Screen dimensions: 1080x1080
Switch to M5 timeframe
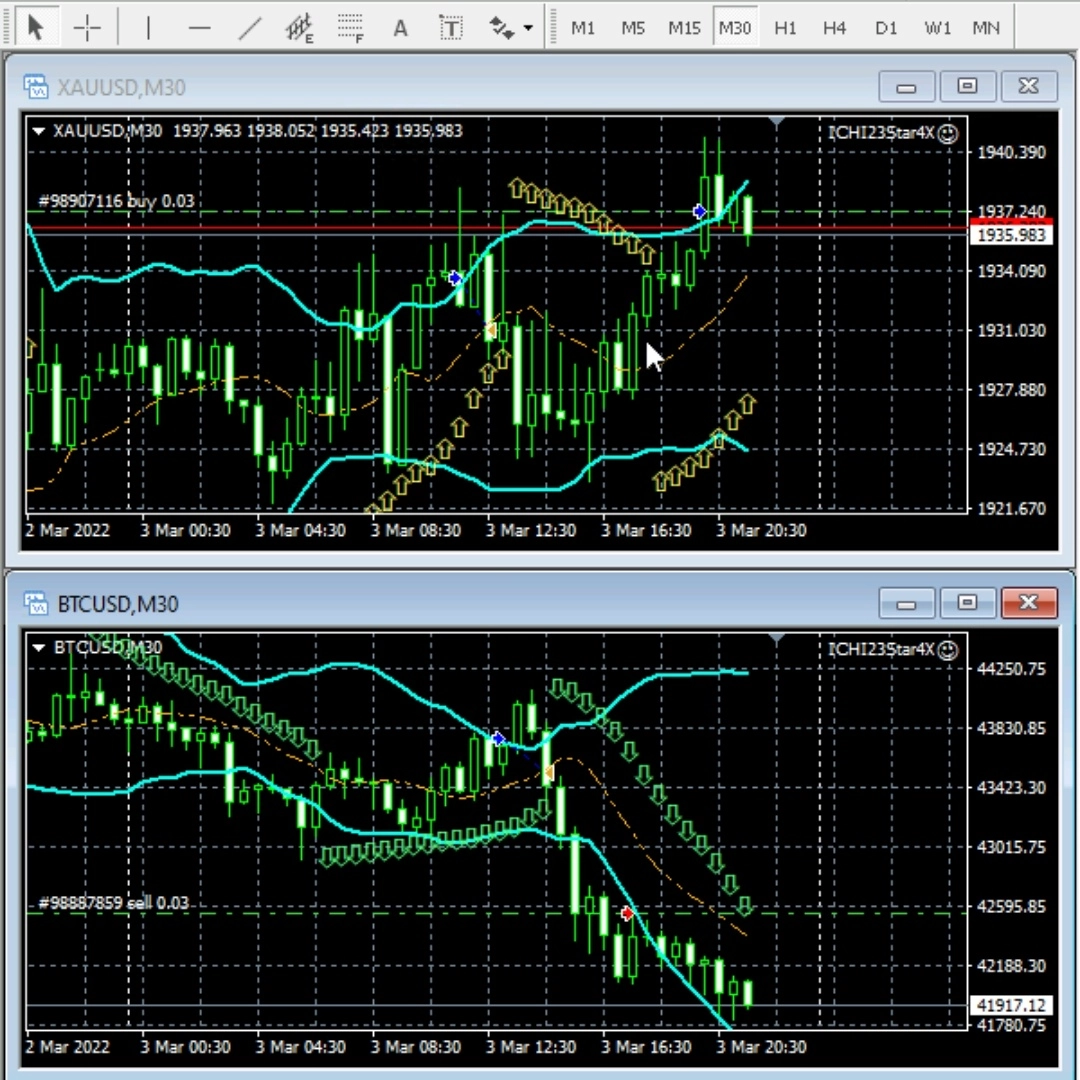point(633,28)
